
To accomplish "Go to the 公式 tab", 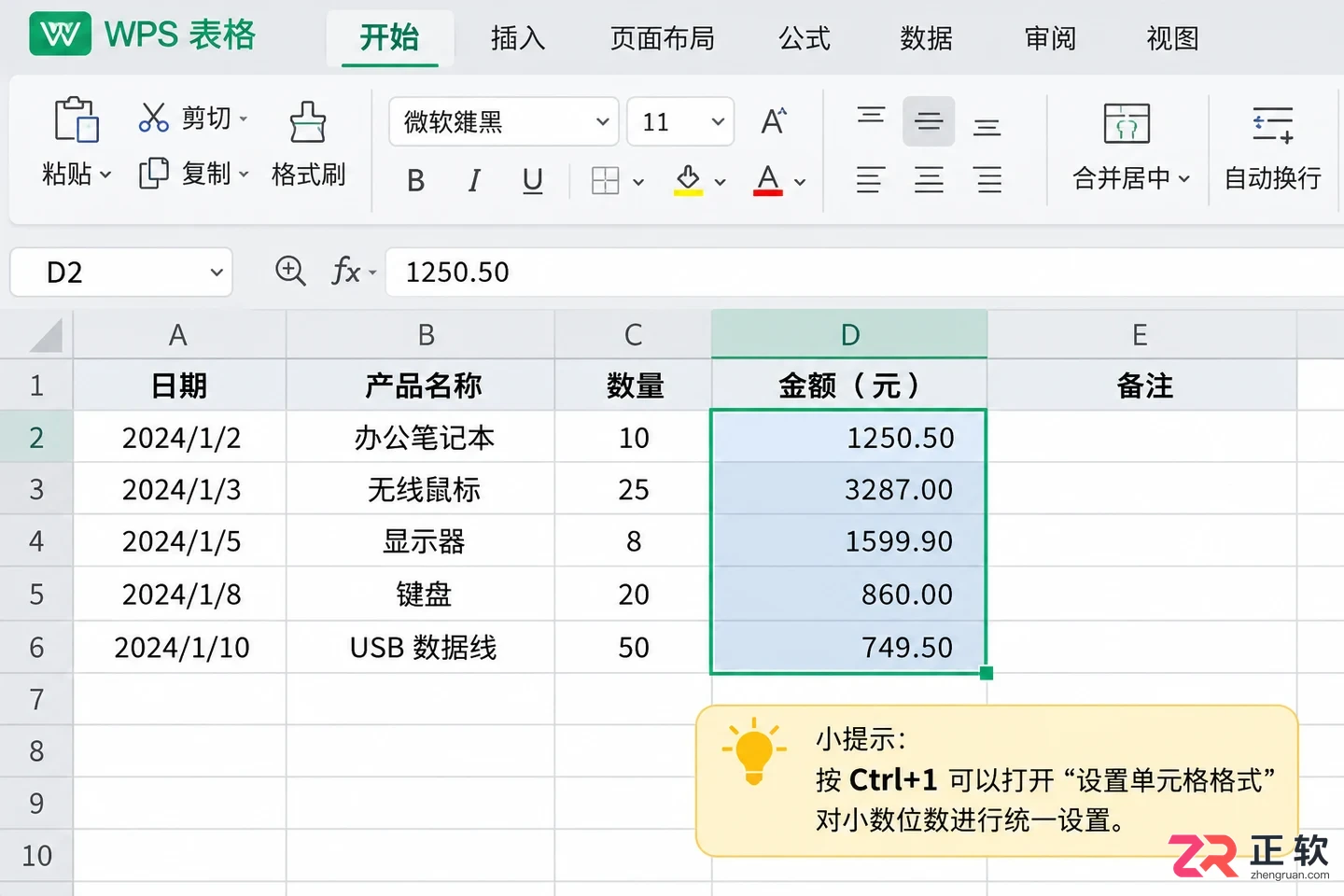I will click(x=805, y=38).
